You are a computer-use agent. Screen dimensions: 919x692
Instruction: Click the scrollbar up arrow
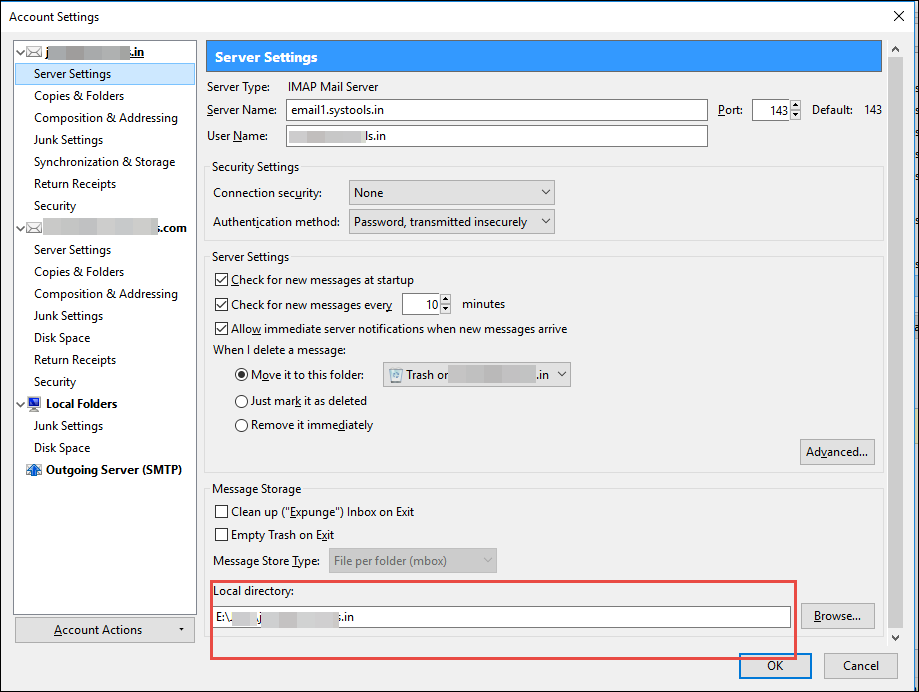(895, 49)
